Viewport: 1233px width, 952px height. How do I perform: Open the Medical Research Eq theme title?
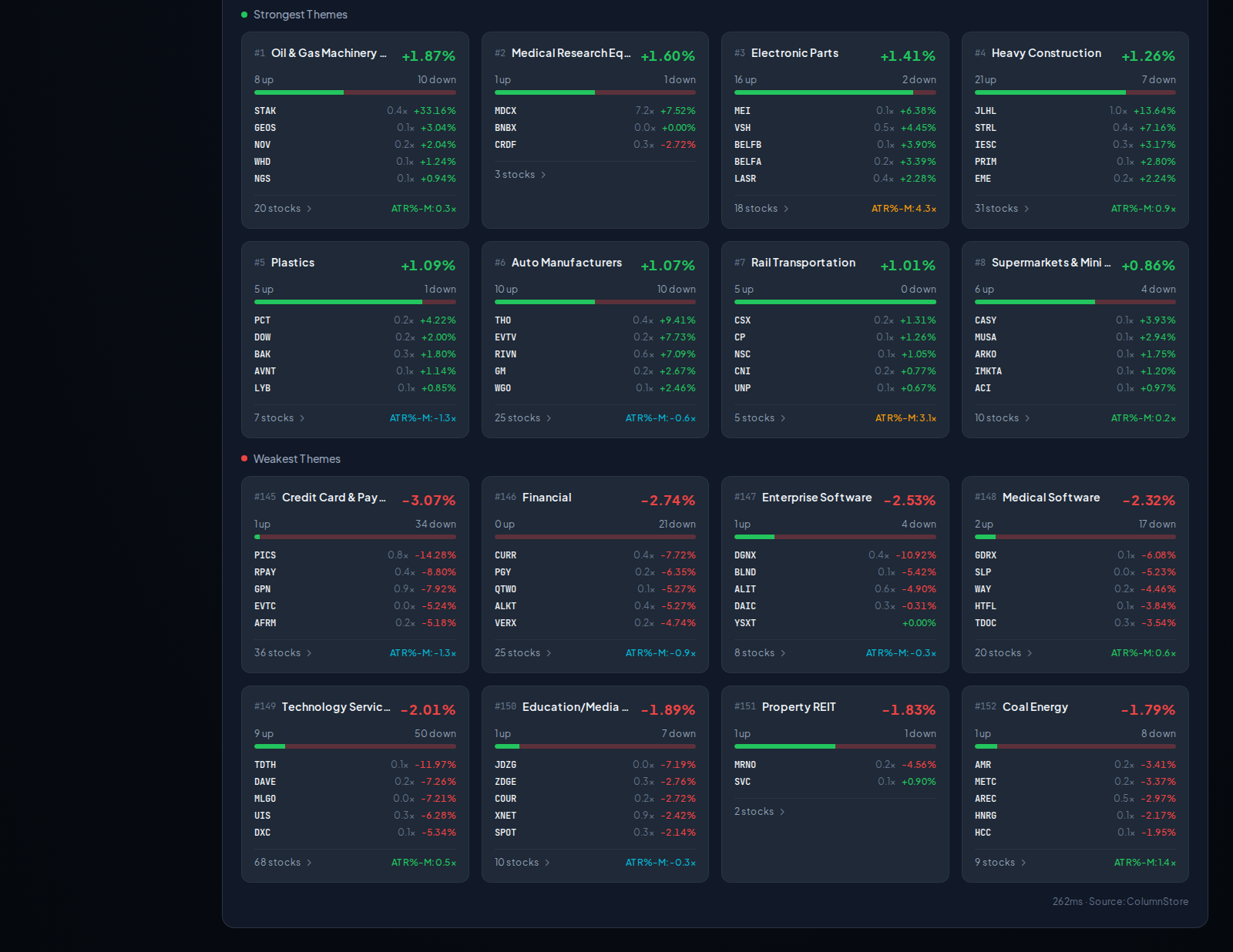pyautogui.click(x=571, y=53)
